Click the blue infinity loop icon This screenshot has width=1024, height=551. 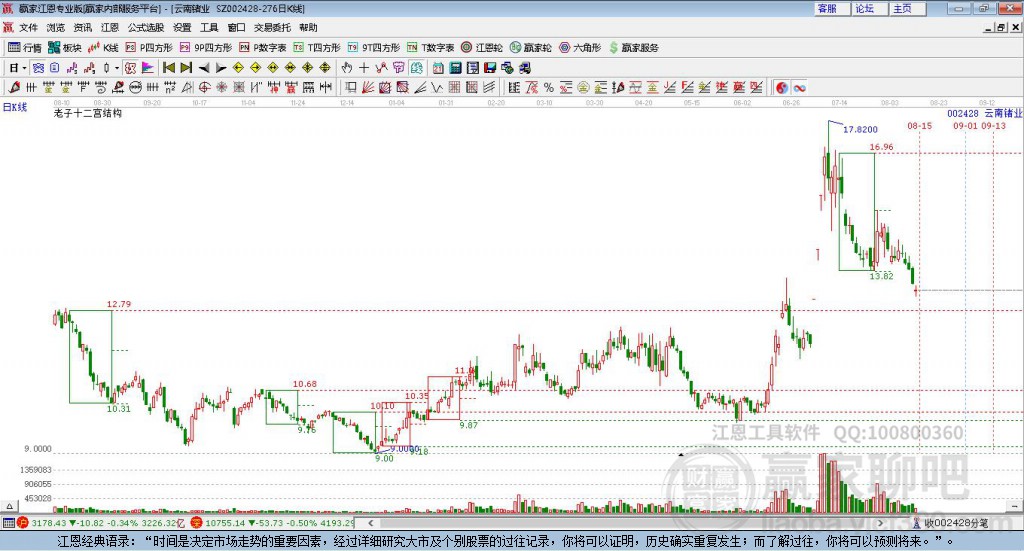coord(799,87)
